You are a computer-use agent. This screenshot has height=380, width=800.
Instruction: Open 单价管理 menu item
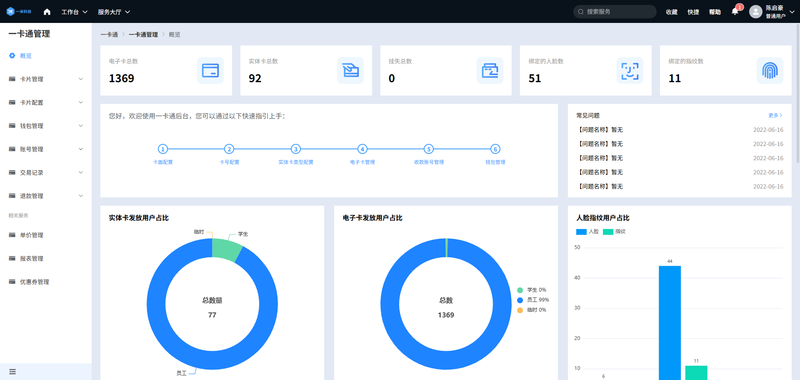coord(46,235)
